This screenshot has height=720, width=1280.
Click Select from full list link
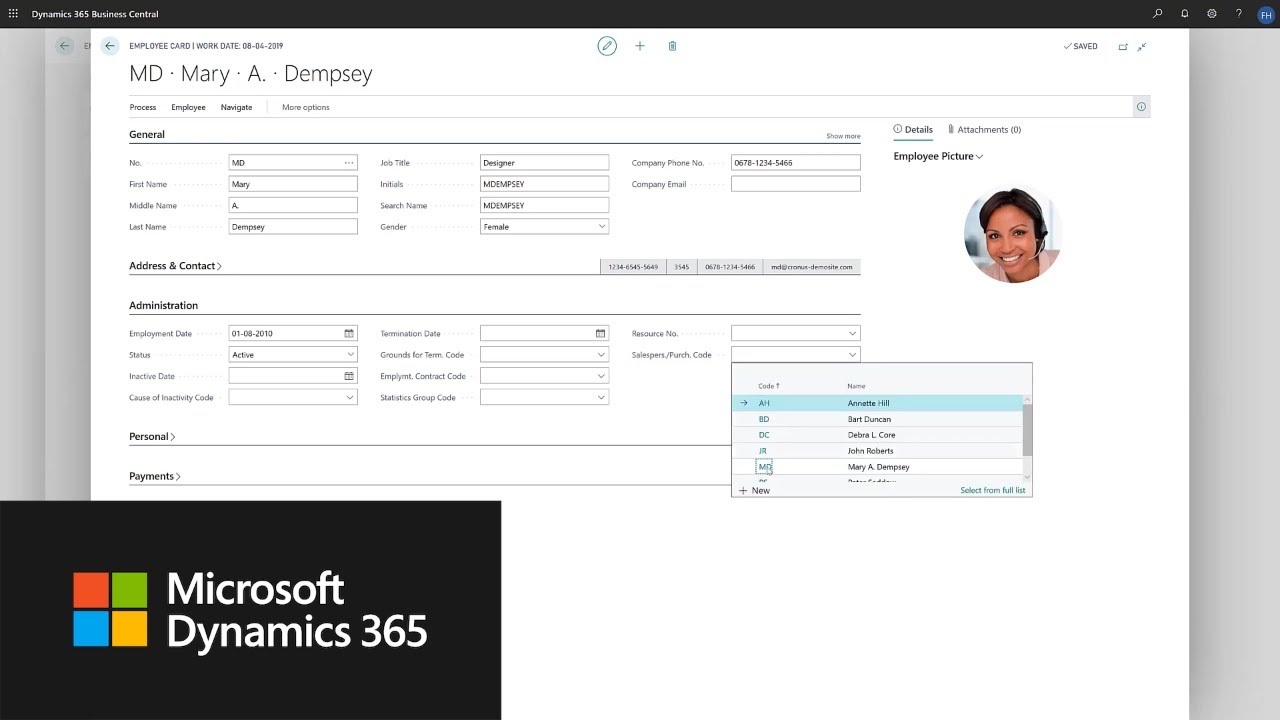click(x=992, y=491)
